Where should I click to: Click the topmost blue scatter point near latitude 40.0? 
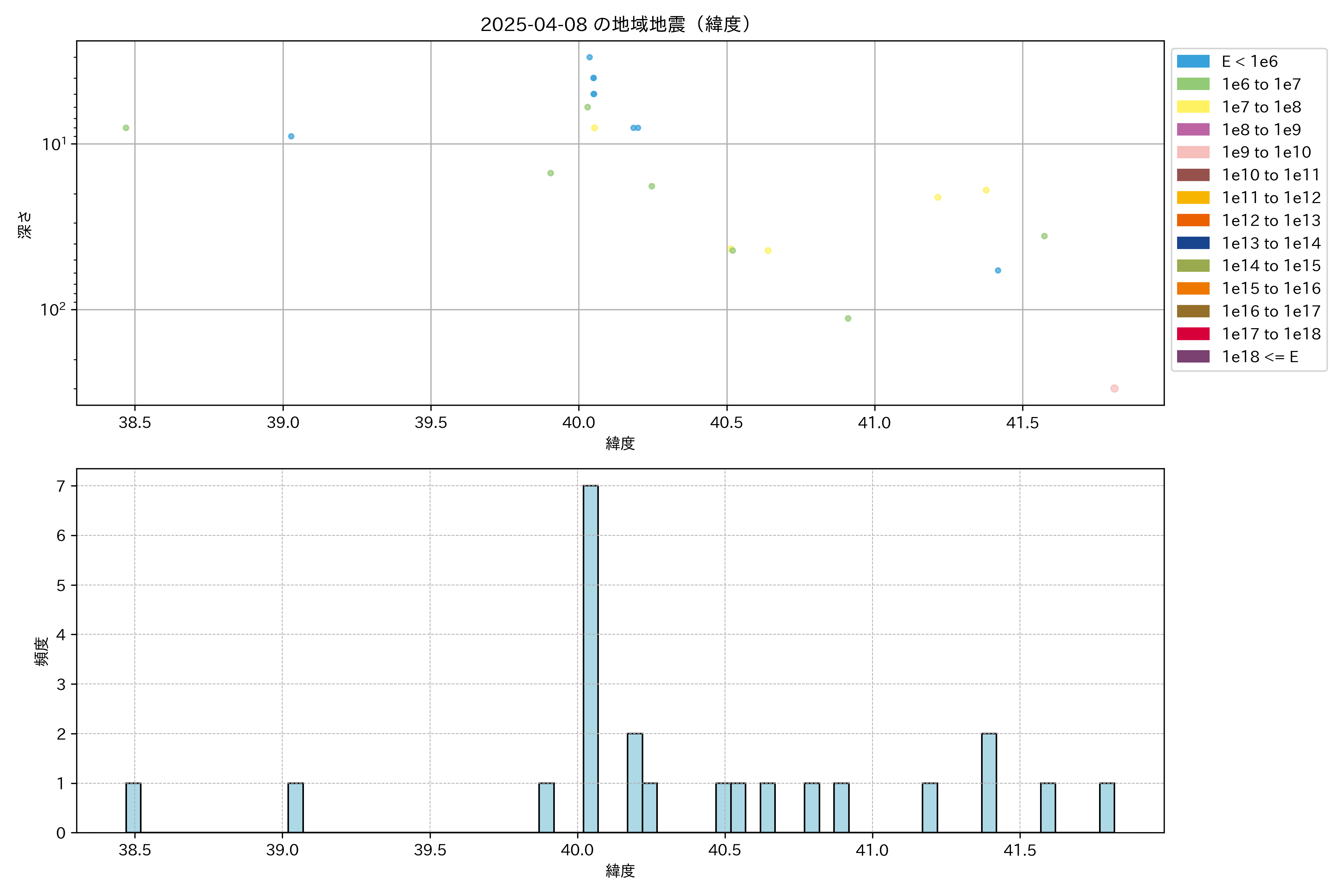pyautogui.click(x=589, y=57)
